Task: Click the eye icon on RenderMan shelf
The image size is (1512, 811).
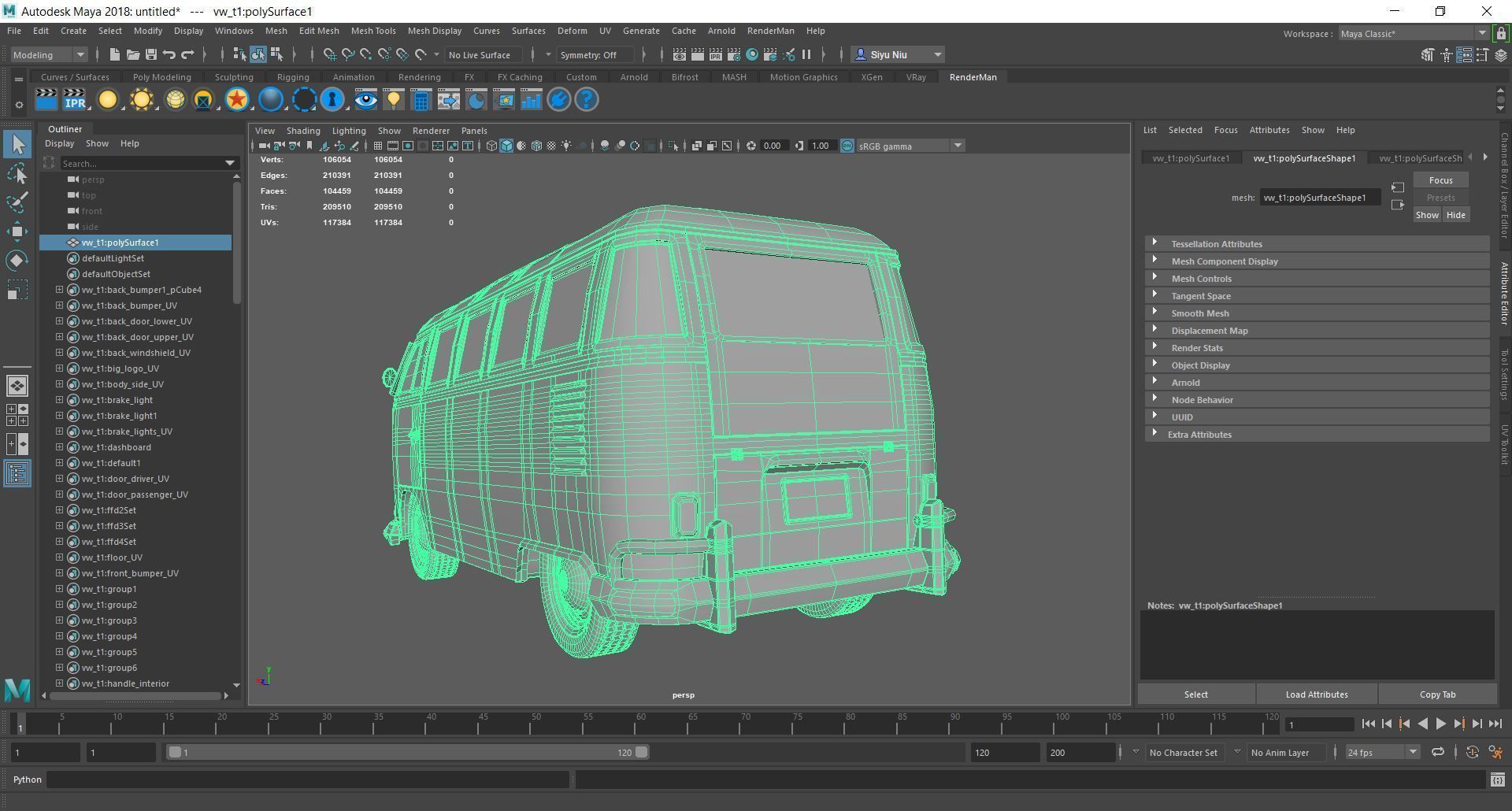Action: click(365, 100)
